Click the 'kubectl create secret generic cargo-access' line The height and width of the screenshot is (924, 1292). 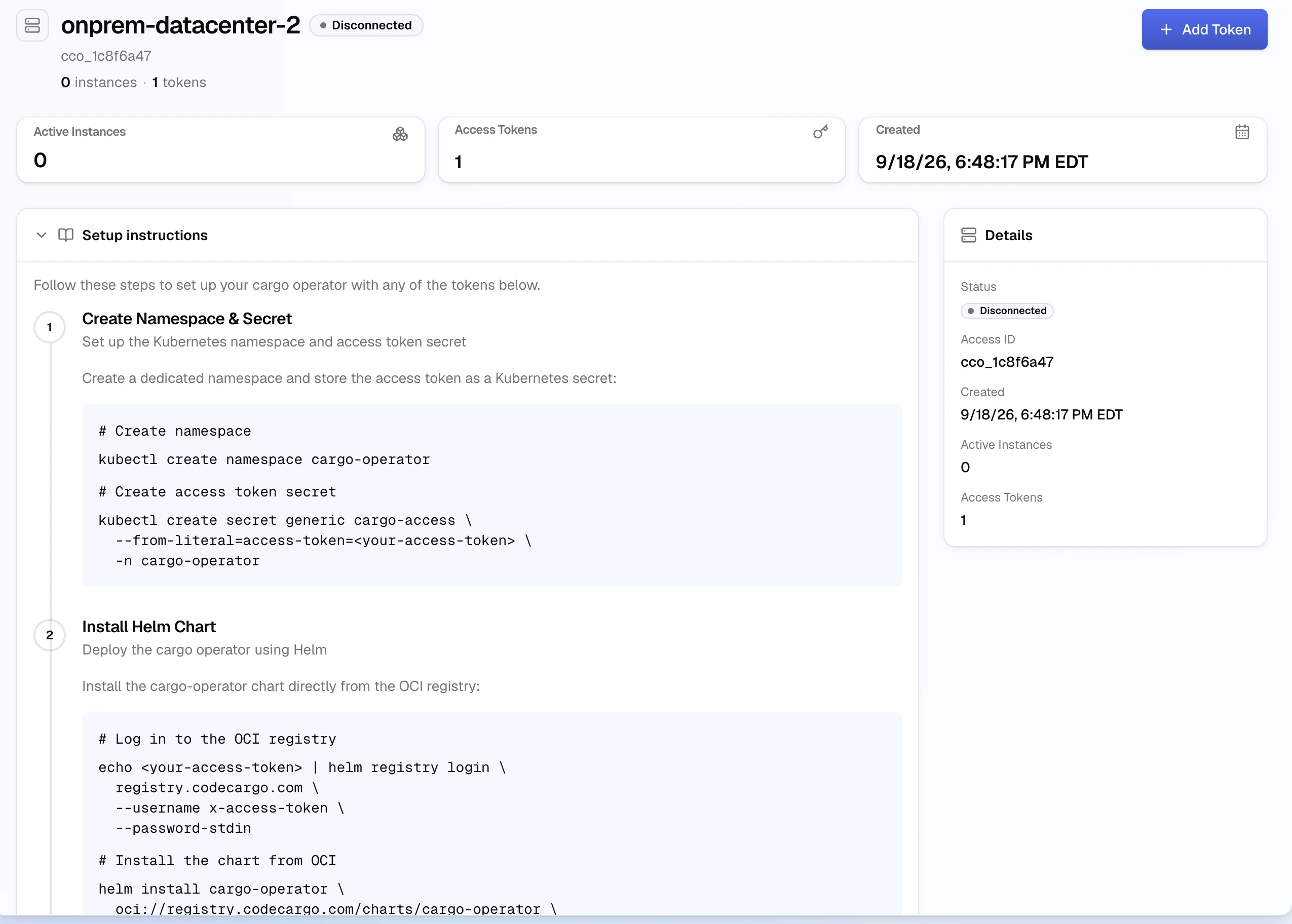[285, 520]
